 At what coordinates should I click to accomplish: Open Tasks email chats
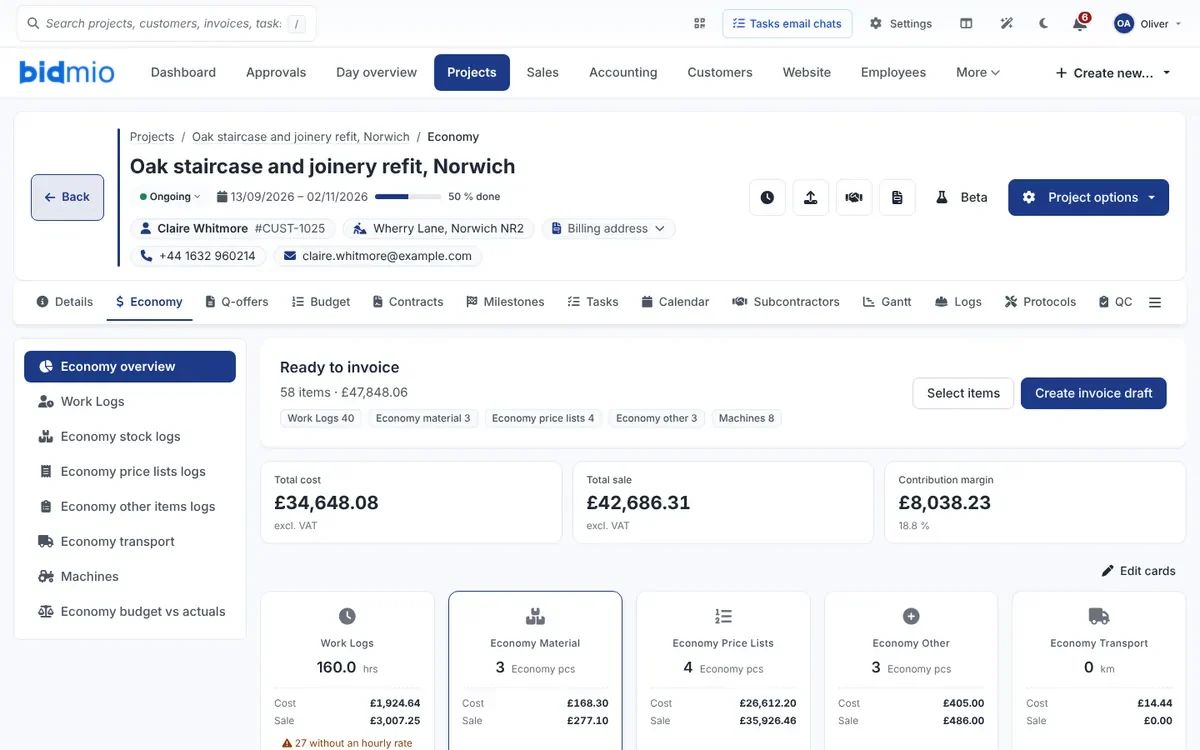[x=787, y=23]
